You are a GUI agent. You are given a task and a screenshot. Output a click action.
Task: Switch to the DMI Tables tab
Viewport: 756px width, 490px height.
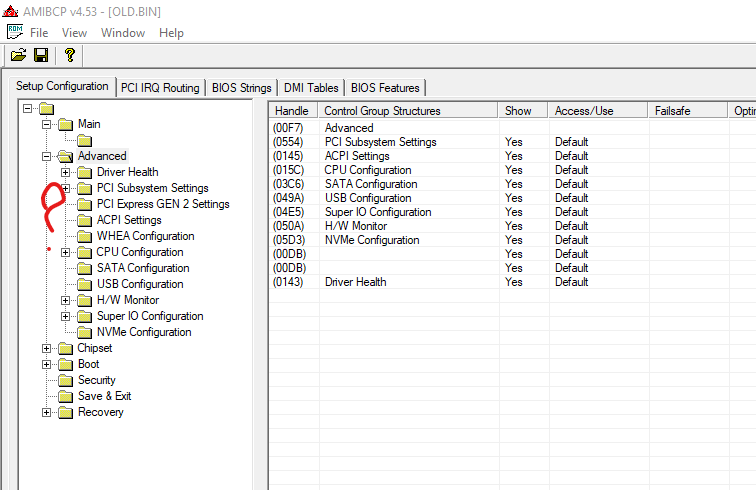tap(311, 88)
